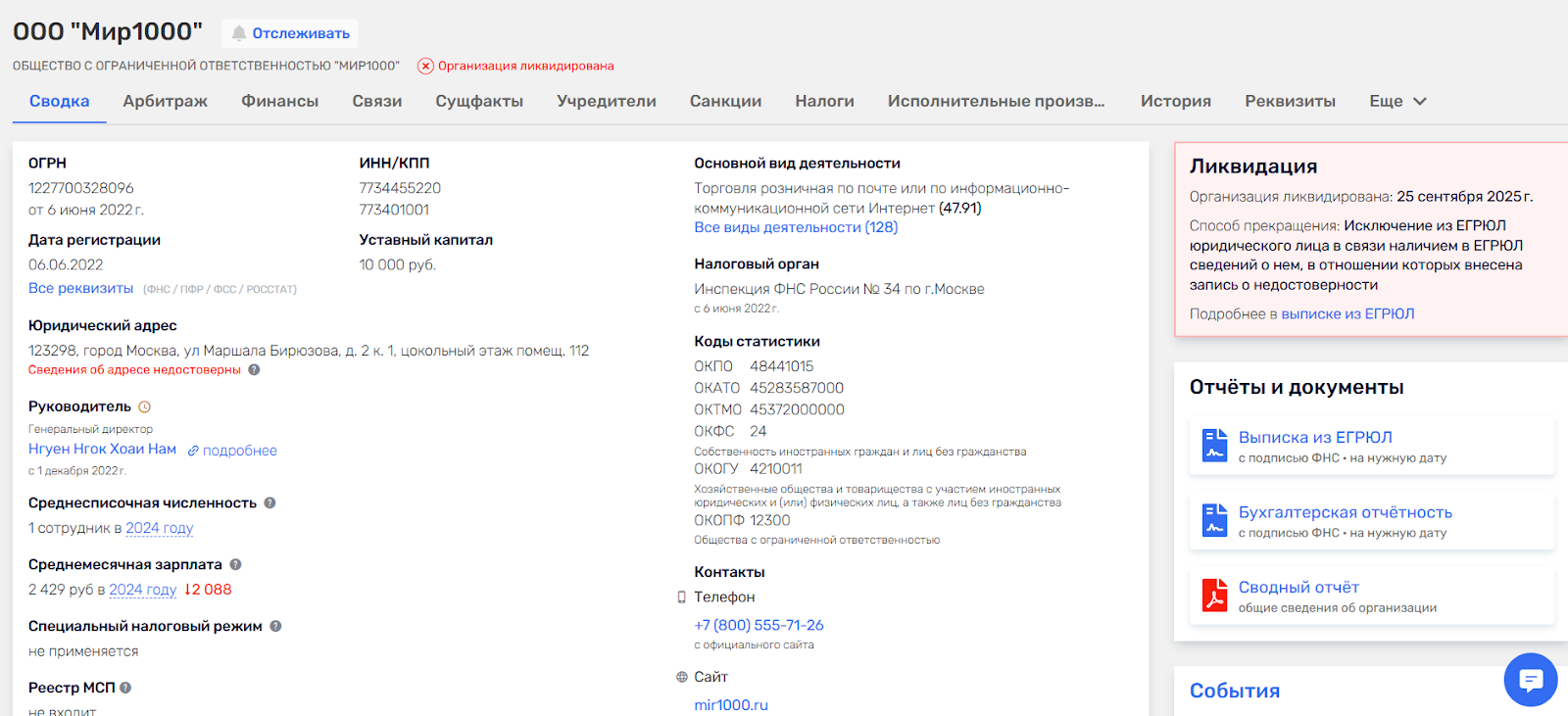The image size is (1568, 716).
Task: Open the Выписка из ЕГРЮЛ document card
Action: [1372, 446]
